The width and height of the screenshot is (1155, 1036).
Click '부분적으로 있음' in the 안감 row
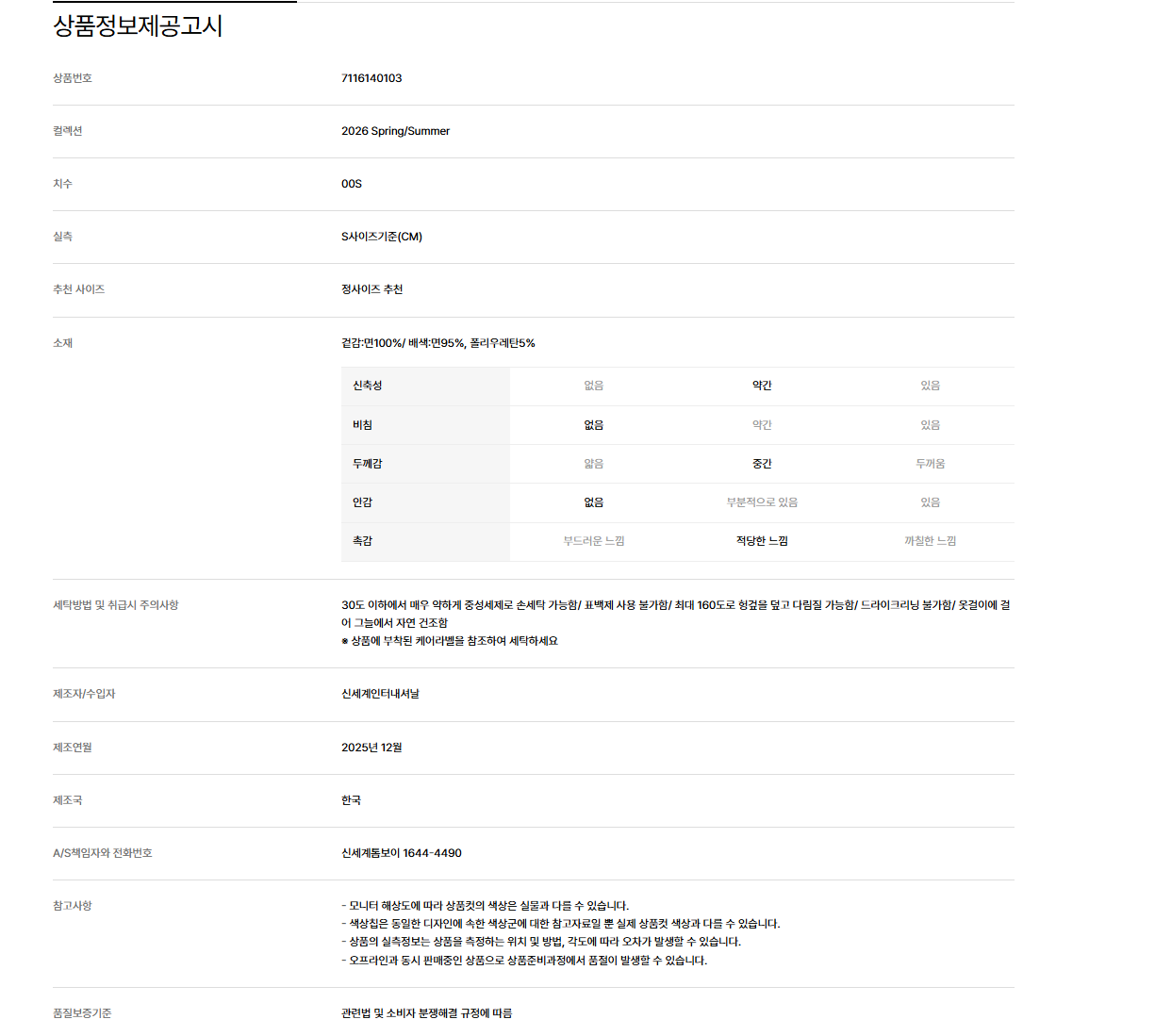tap(762, 502)
